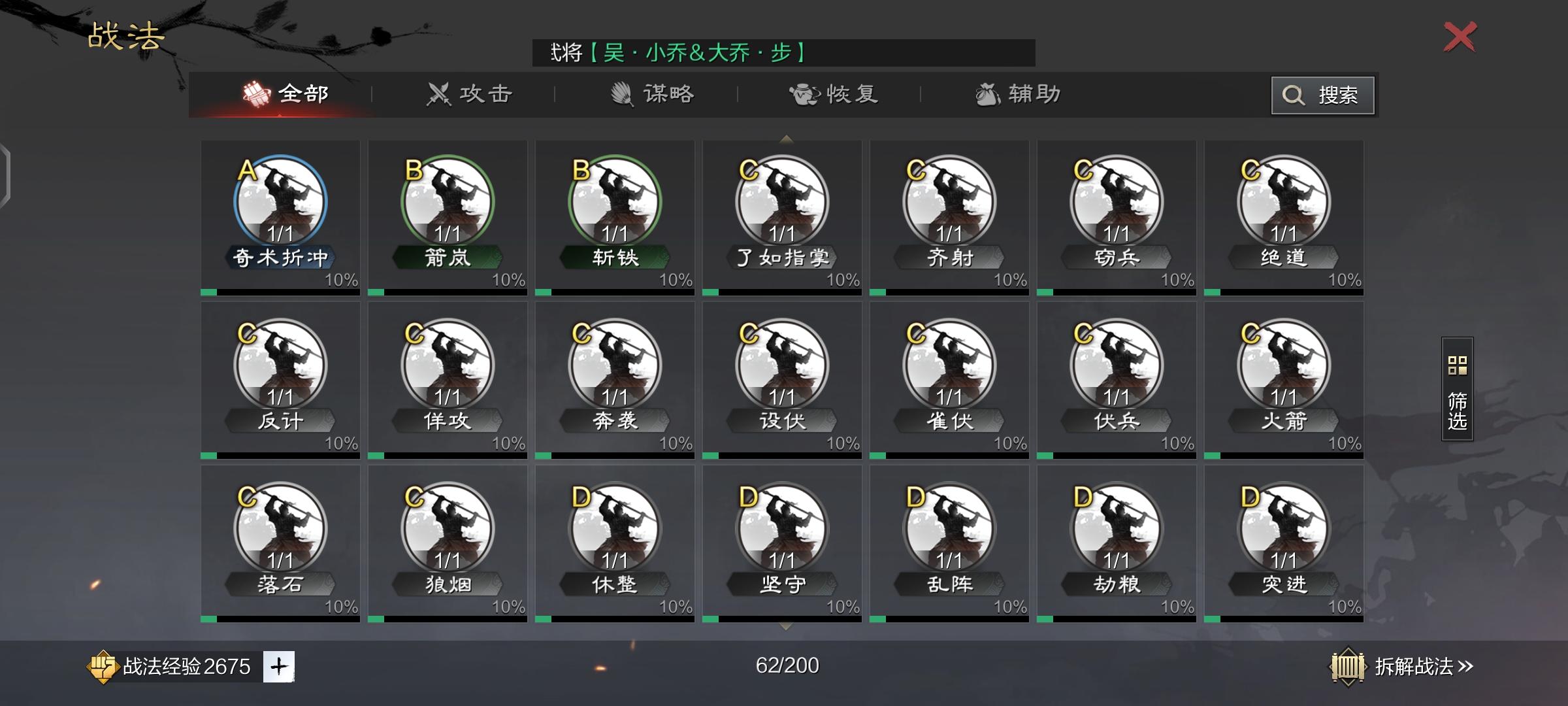
Task: Show the 辅助 tab
Action: 1018,94
